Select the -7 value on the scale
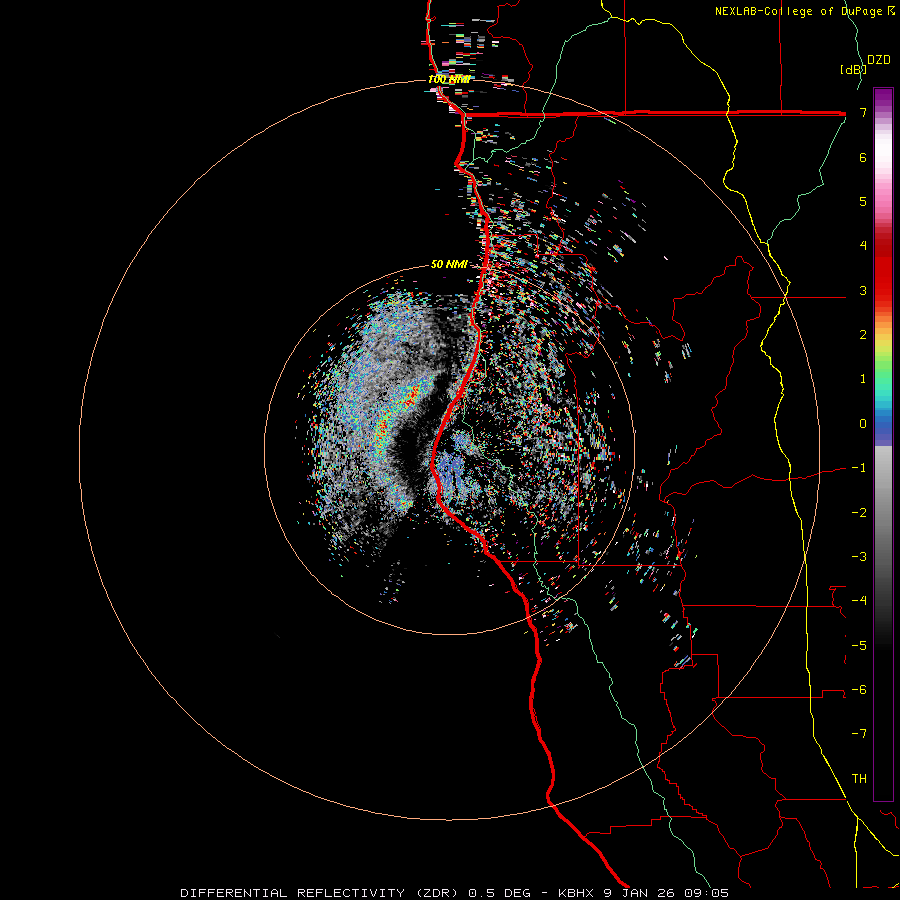This screenshot has width=900, height=900. tap(859, 734)
